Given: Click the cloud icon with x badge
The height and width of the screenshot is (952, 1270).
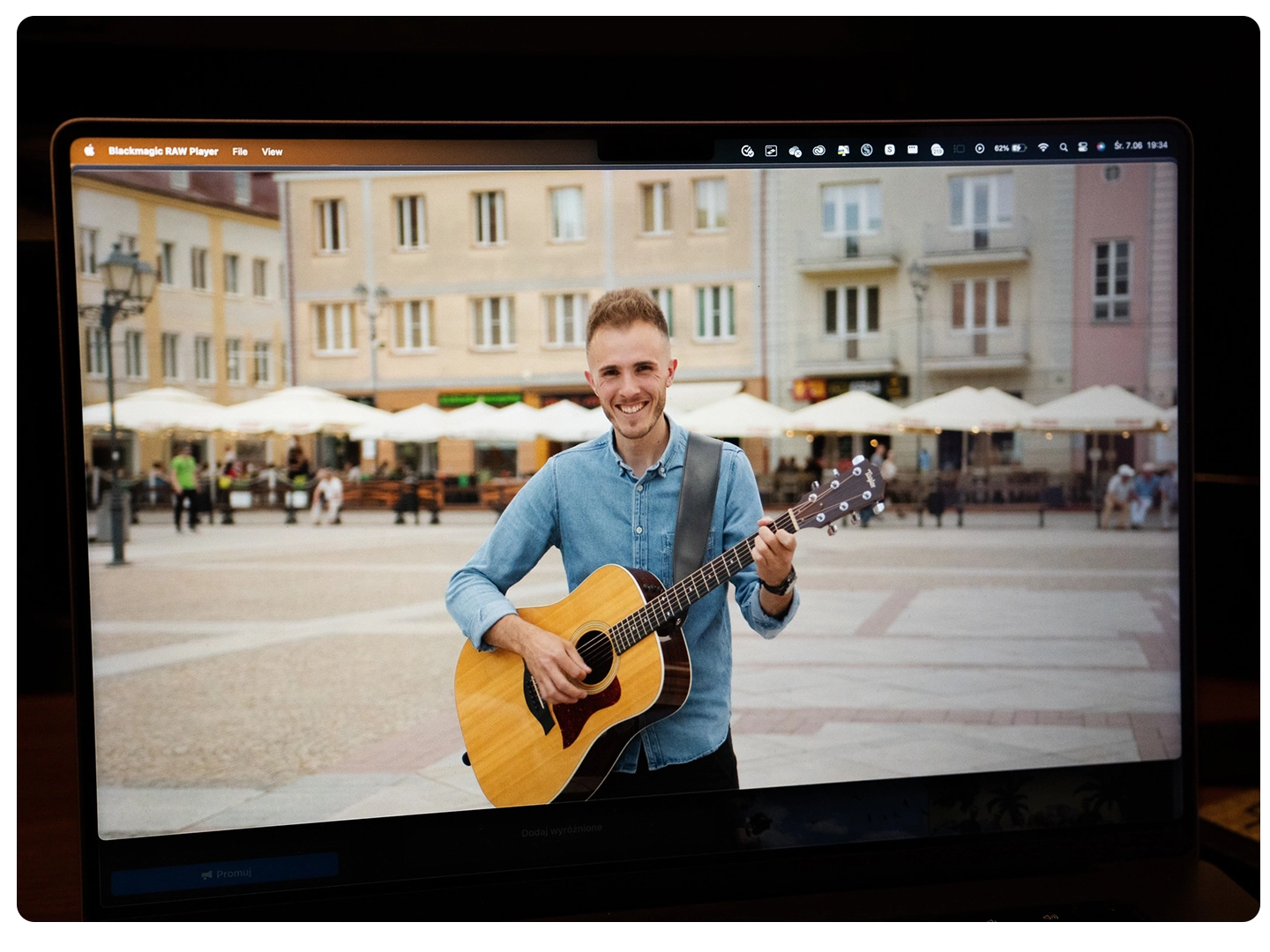Looking at the screenshot, I should 795,151.
